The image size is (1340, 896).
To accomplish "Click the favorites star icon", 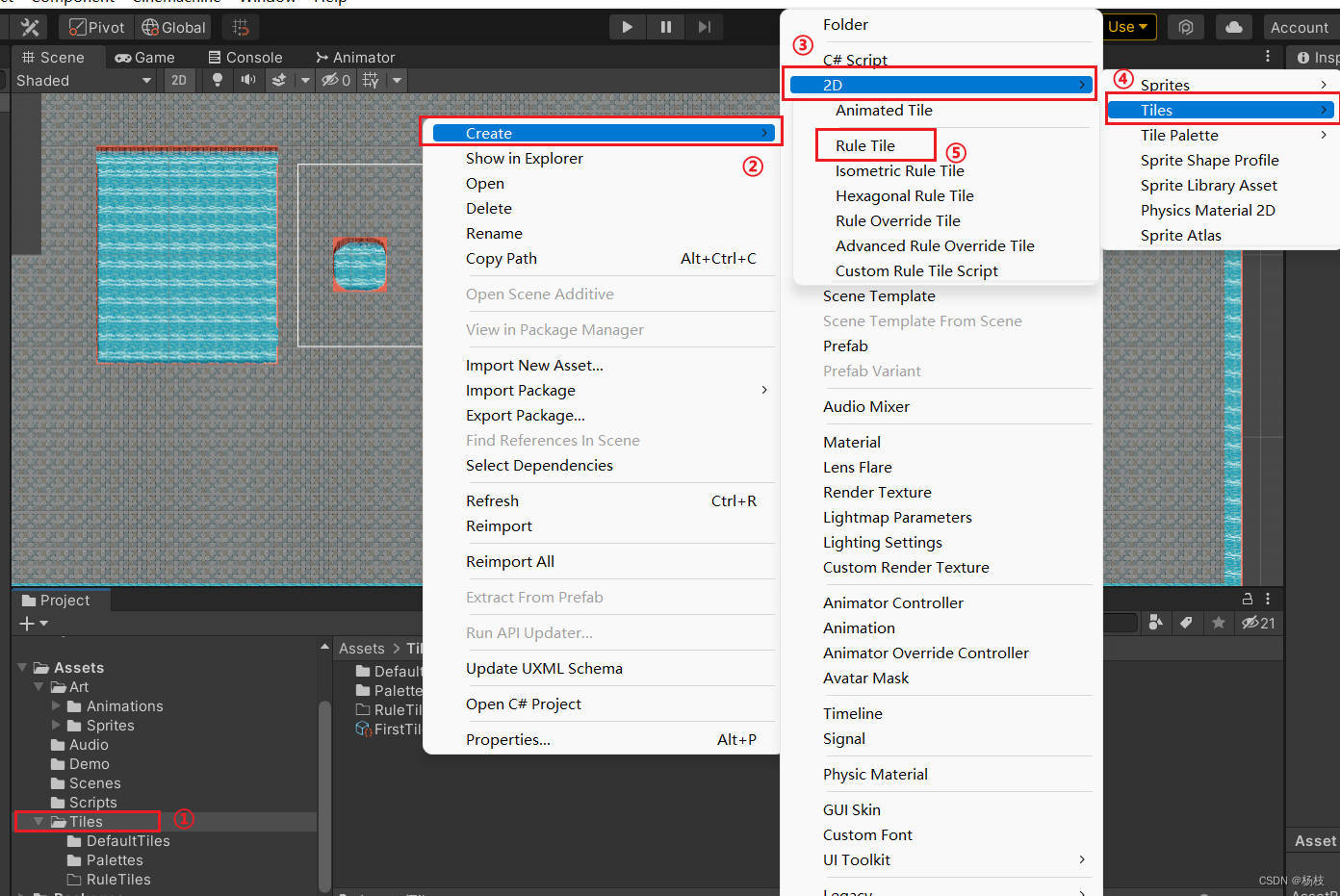I will [1218, 623].
